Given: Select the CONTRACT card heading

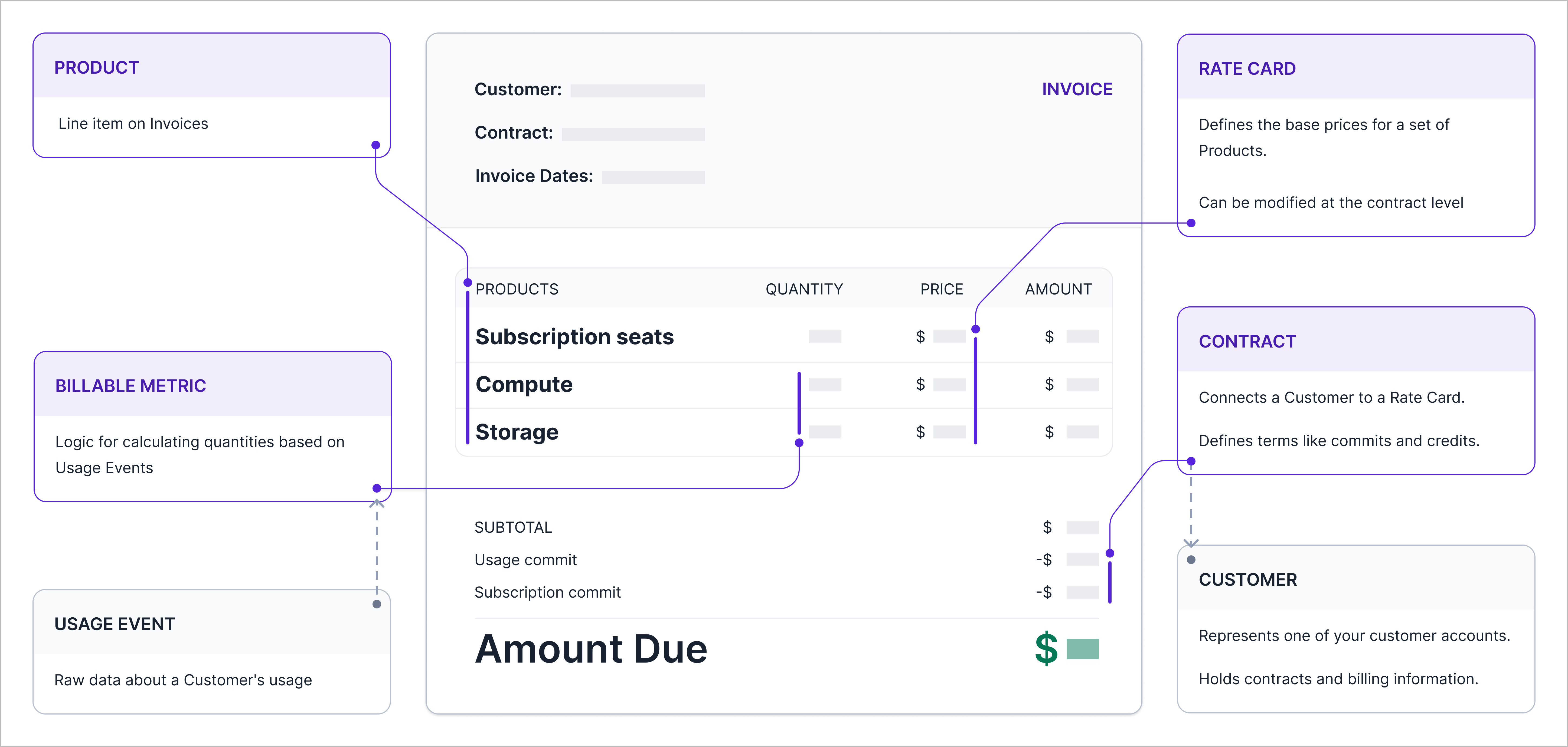Looking at the screenshot, I should coord(1247,341).
